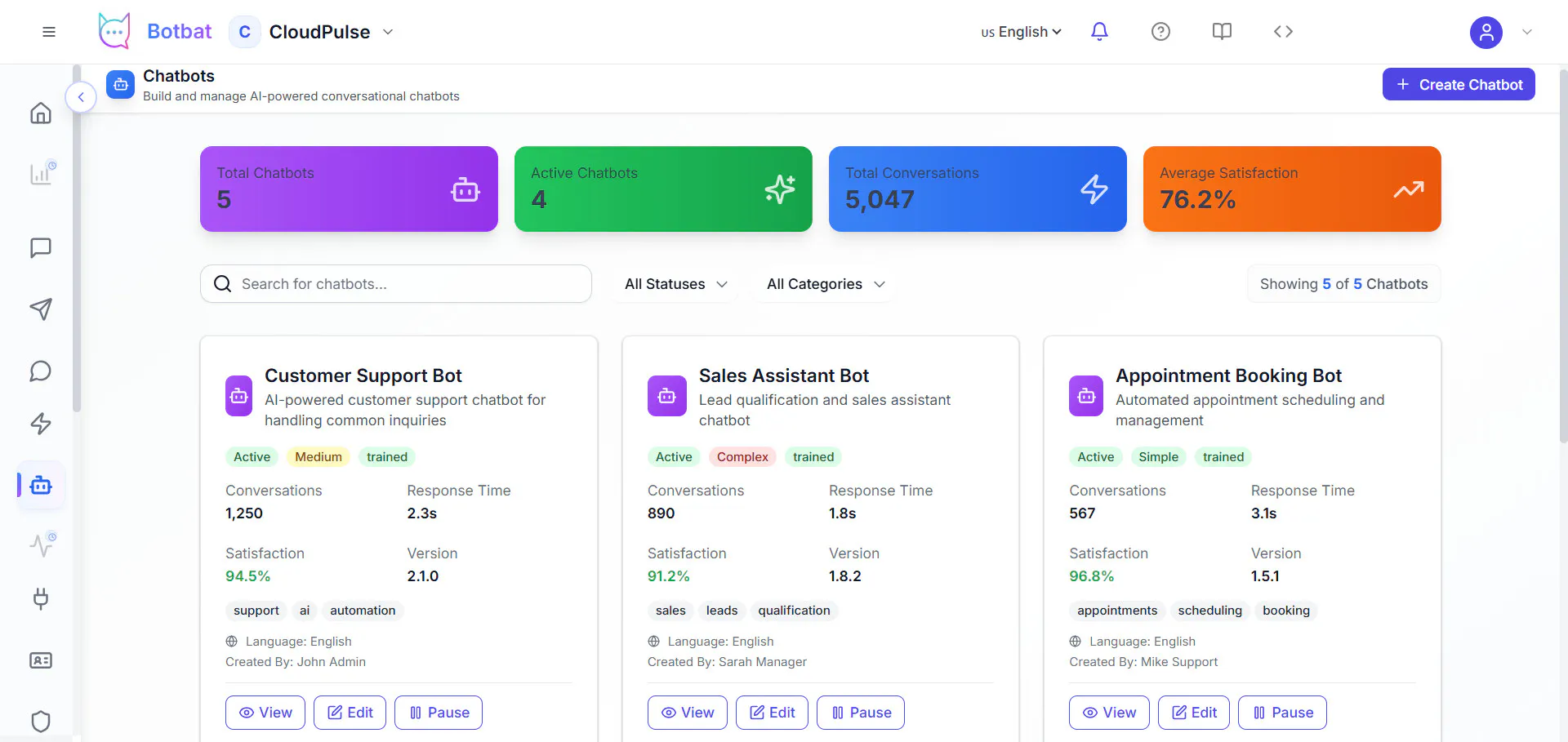This screenshot has height=742, width=1568.
Task: Open the integrations plug sidebar icon
Action: pyautogui.click(x=41, y=599)
